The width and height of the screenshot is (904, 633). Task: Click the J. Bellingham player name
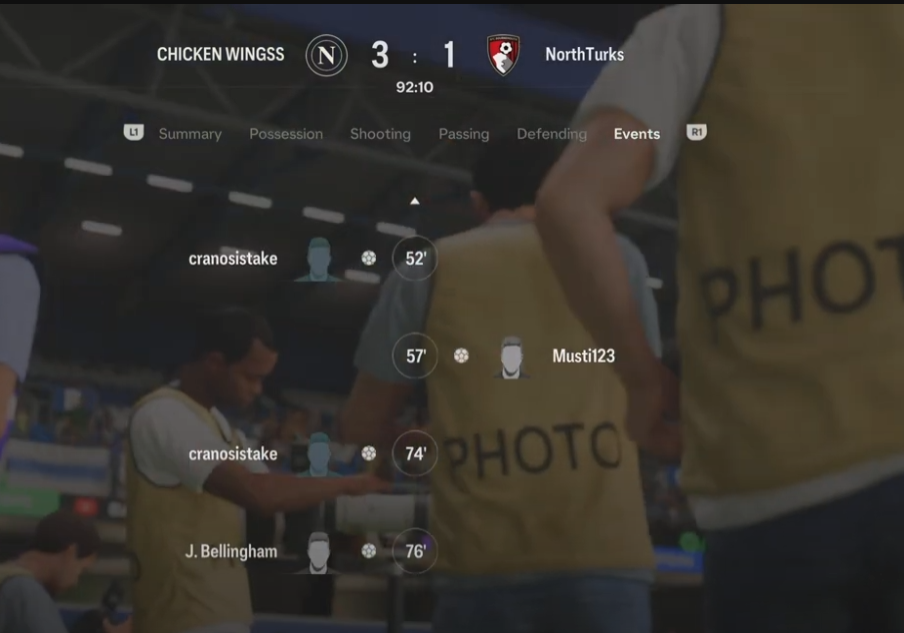pyautogui.click(x=231, y=552)
